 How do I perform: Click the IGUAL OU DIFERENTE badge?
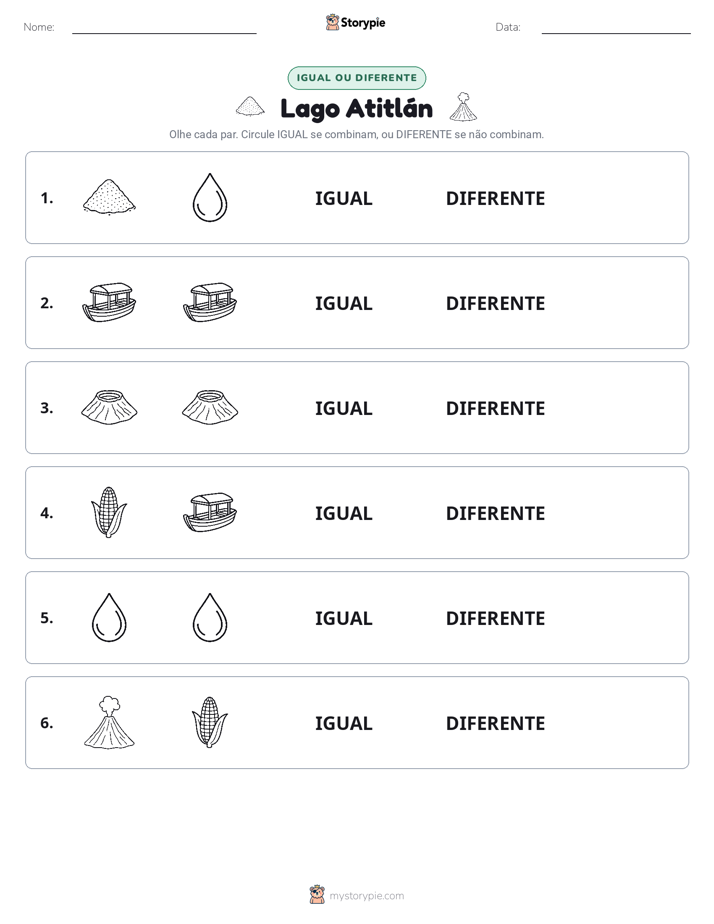[356, 78]
